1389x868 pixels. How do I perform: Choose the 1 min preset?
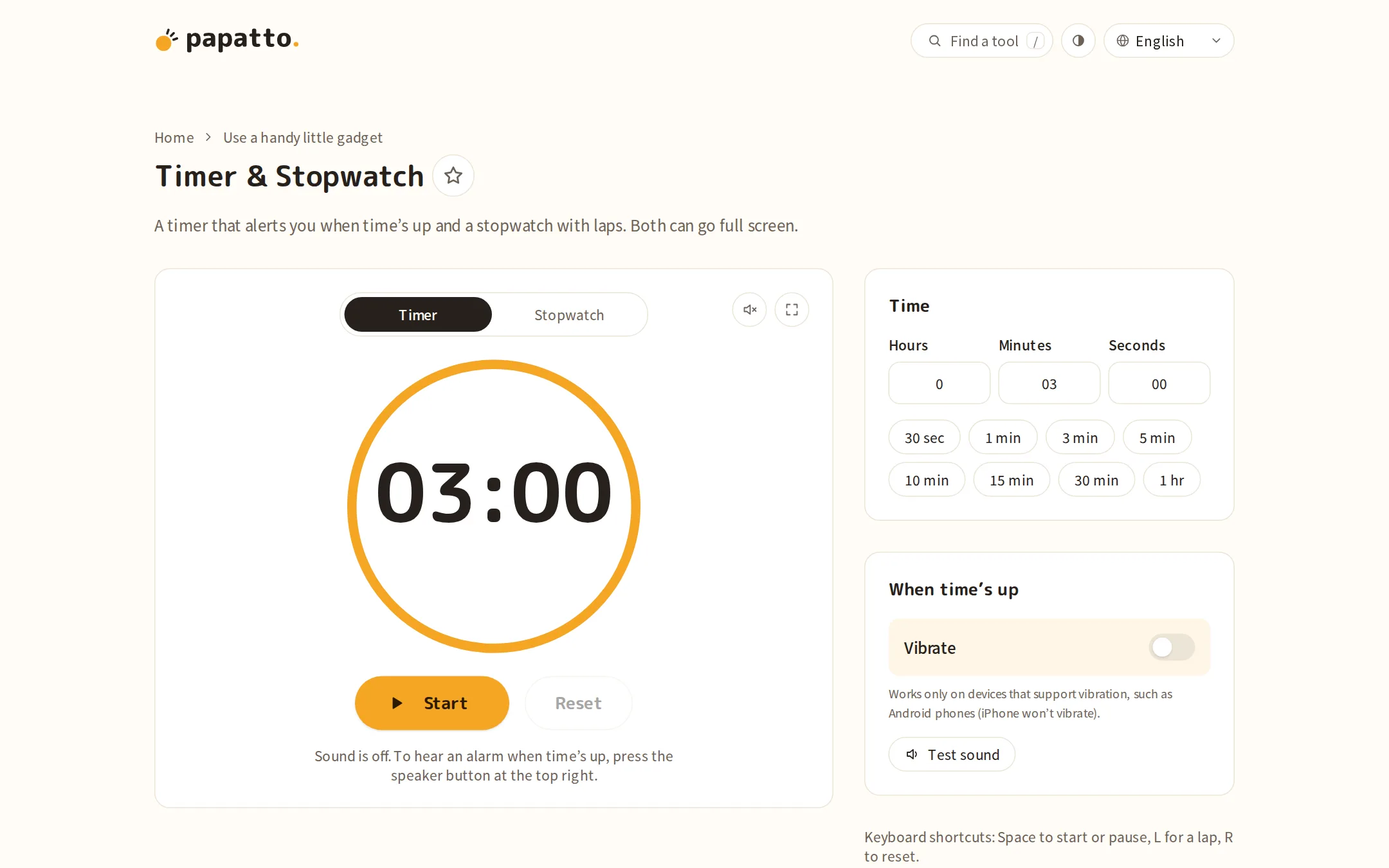click(1003, 437)
